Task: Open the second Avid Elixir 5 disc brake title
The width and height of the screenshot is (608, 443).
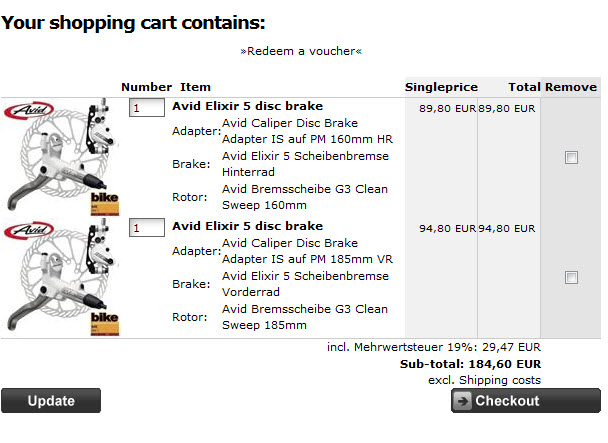Action: pos(247,226)
